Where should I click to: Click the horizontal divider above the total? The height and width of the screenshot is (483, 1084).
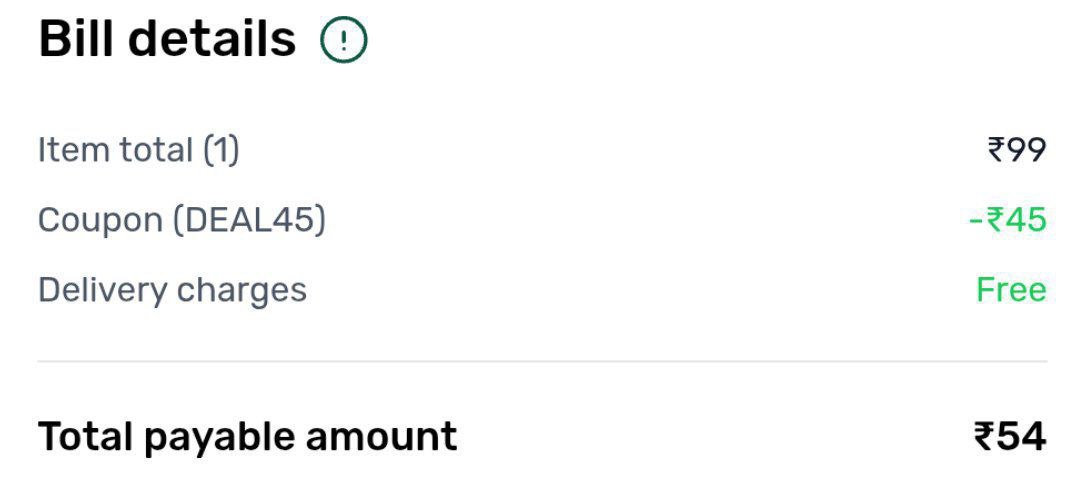point(542,361)
